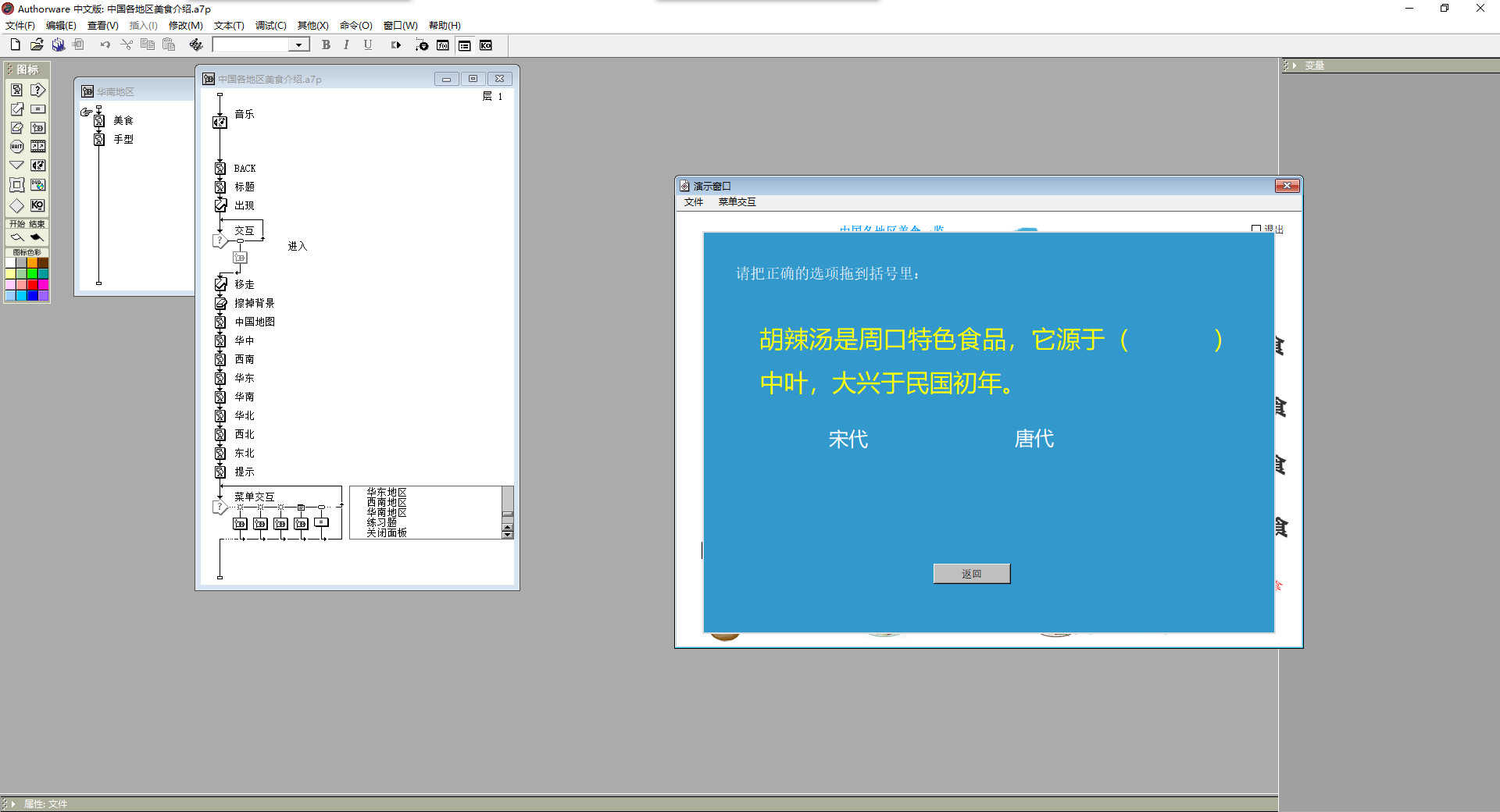Select 关闭面板 in the response list
Image resolution: width=1500 pixels, height=812 pixels.
click(x=387, y=532)
